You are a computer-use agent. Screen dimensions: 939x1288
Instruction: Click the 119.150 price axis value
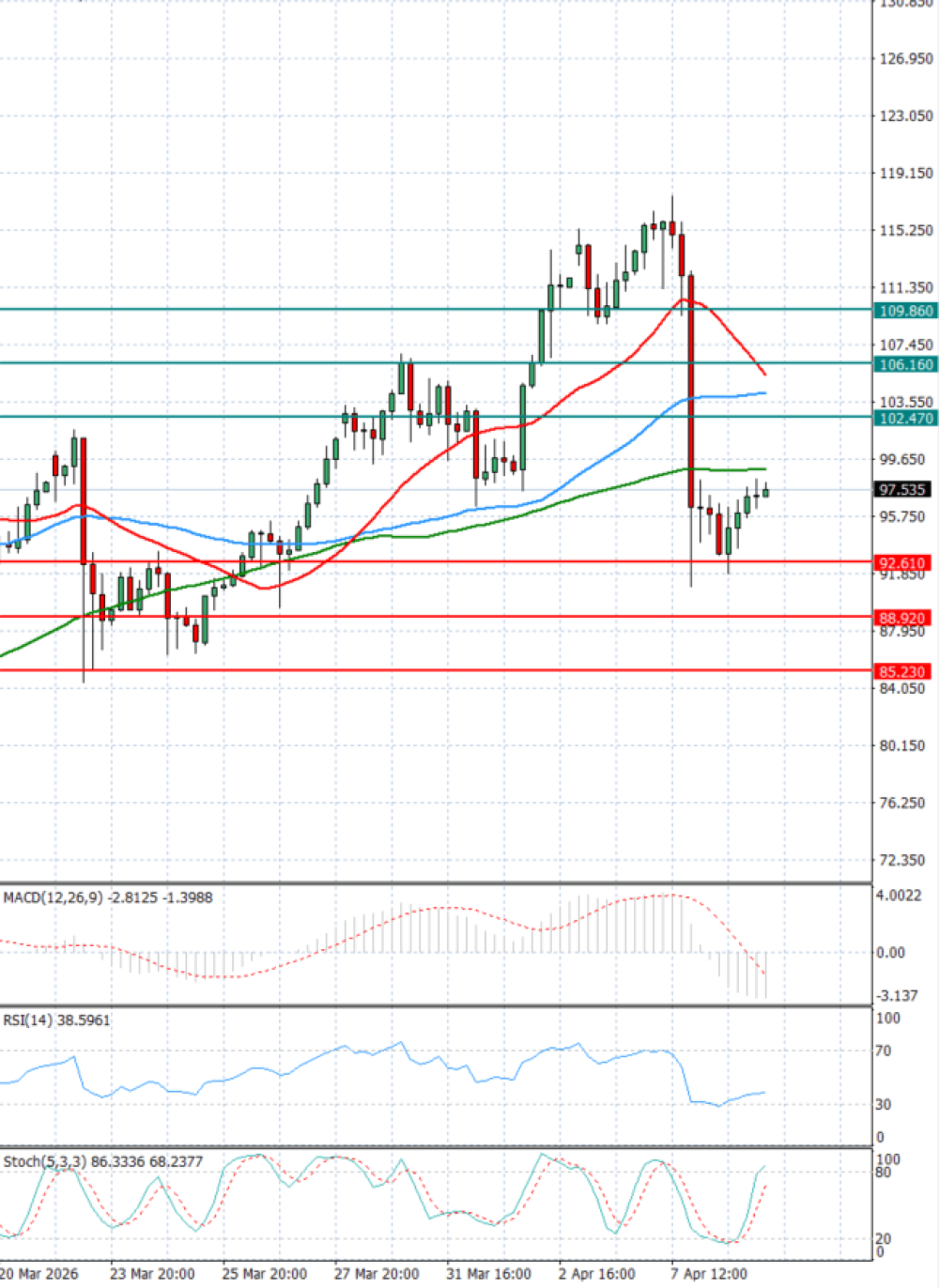pyautogui.click(x=906, y=173)
